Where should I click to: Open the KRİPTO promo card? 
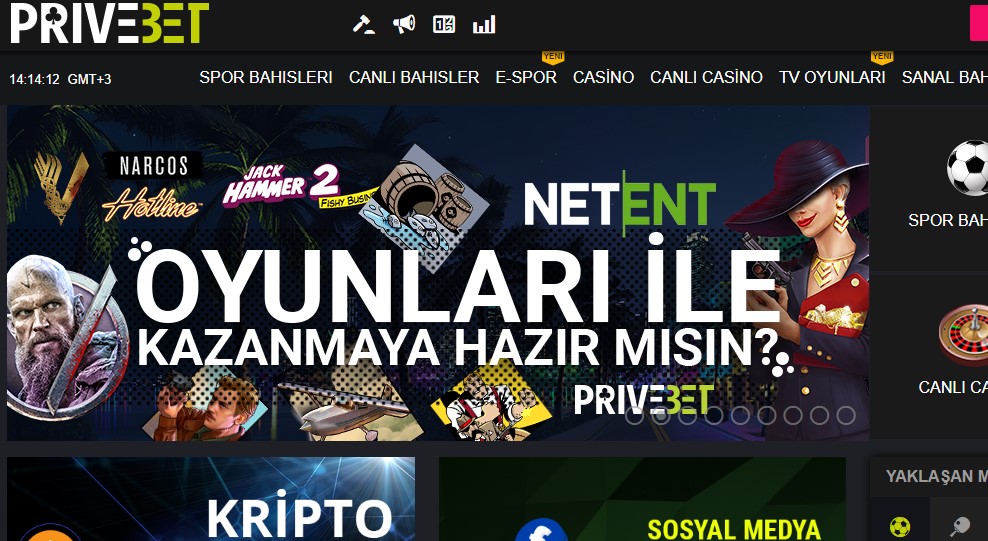coord(211,499)
